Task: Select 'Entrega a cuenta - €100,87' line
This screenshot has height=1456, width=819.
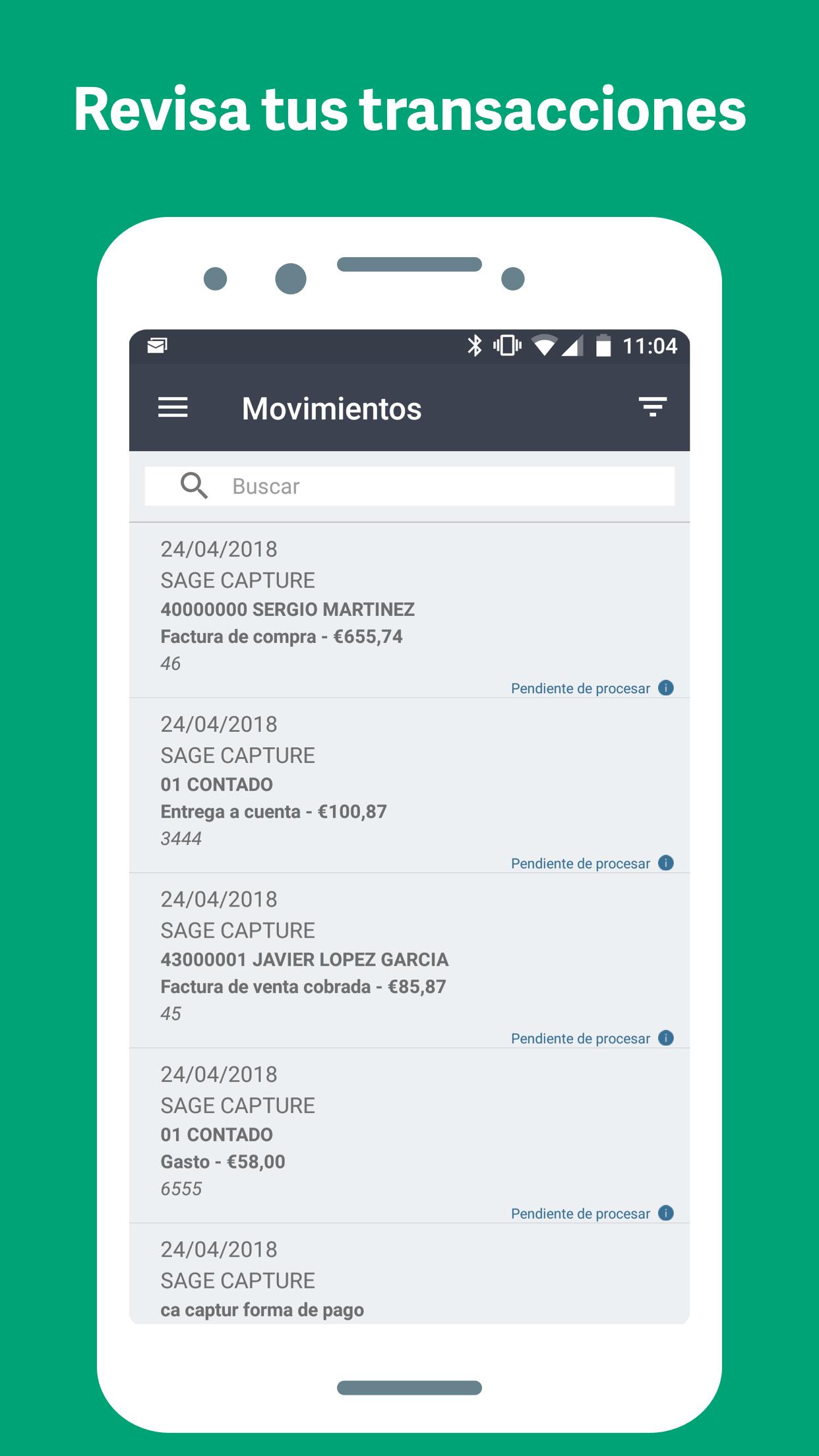Action: tap(274, 811)
